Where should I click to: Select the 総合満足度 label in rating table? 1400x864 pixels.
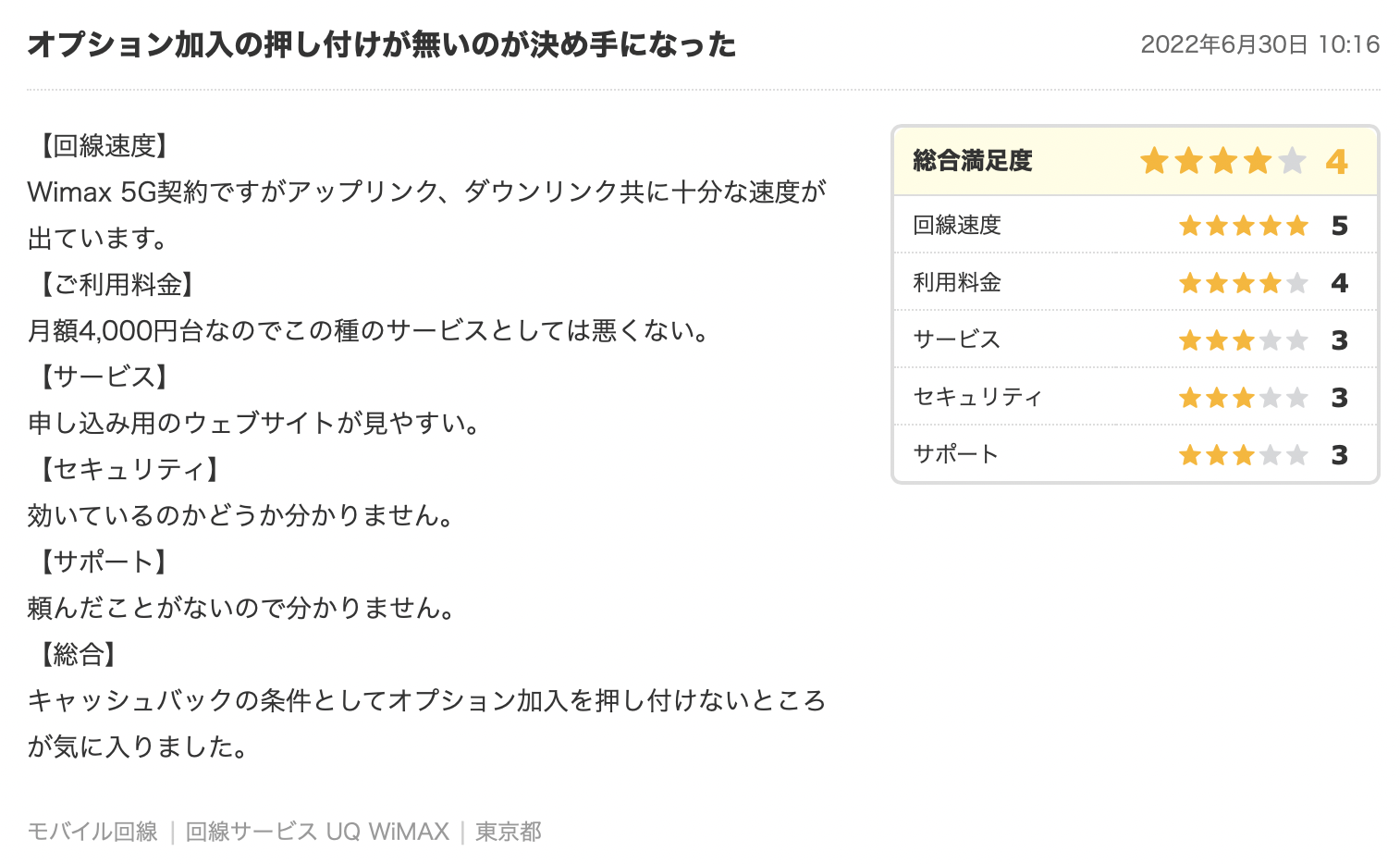[972, 161]
